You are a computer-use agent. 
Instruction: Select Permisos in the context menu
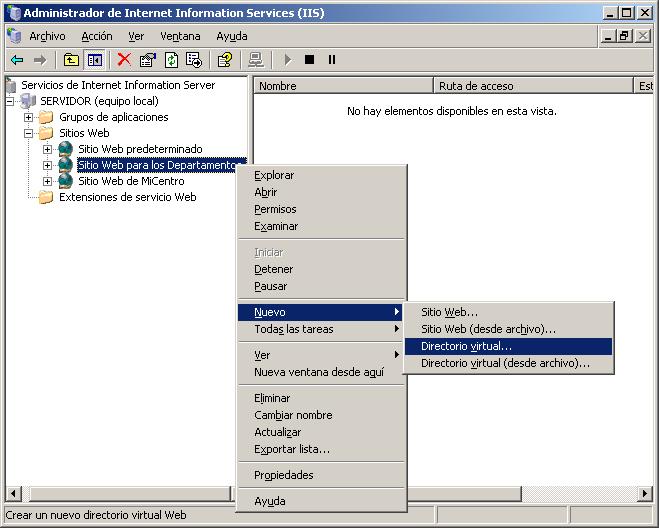(x=320, y=209)
